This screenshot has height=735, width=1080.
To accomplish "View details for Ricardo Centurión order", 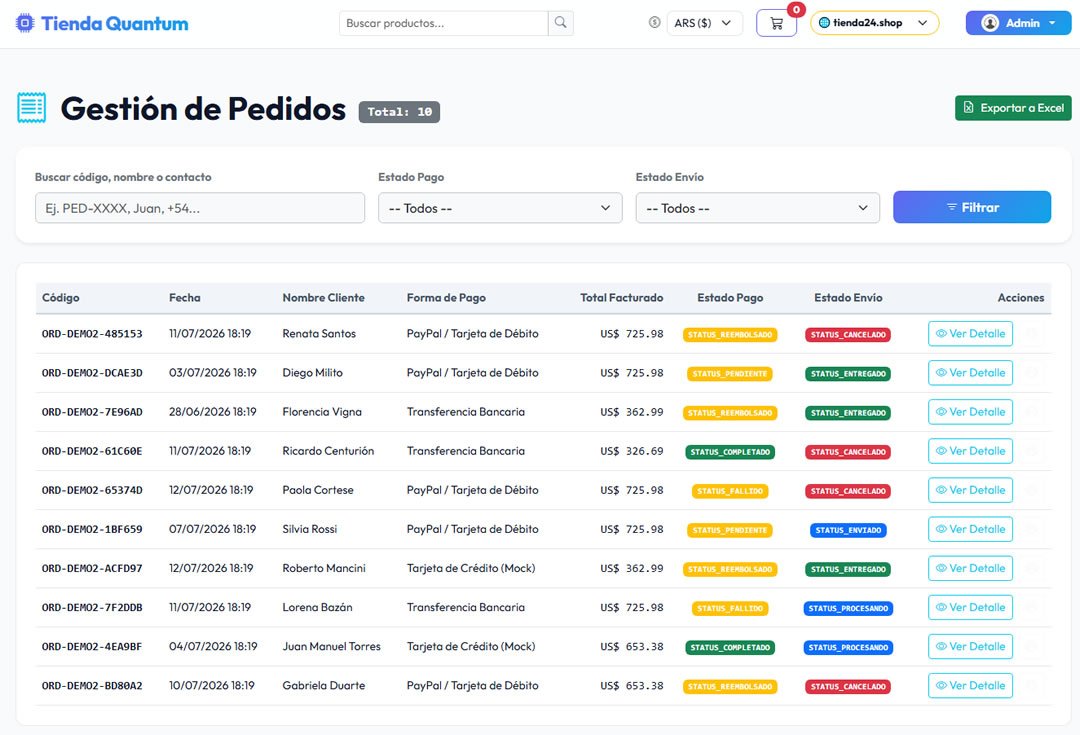I will 970,451.
